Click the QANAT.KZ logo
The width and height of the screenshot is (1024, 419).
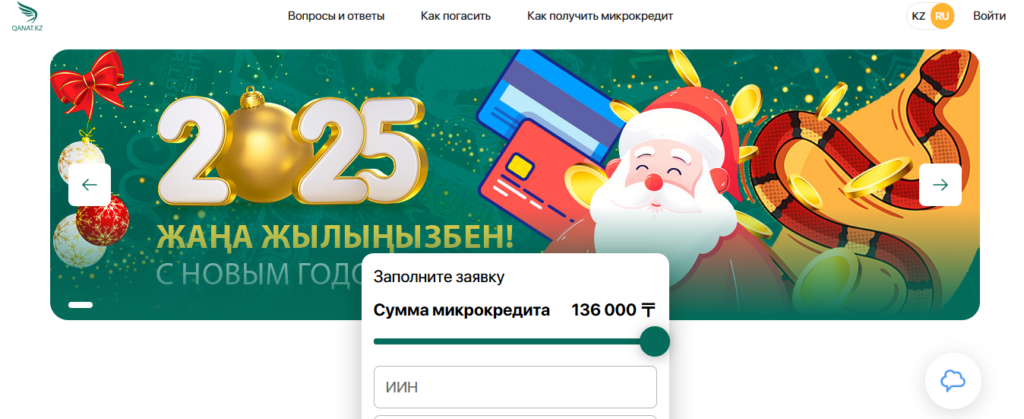click(27, 16)
